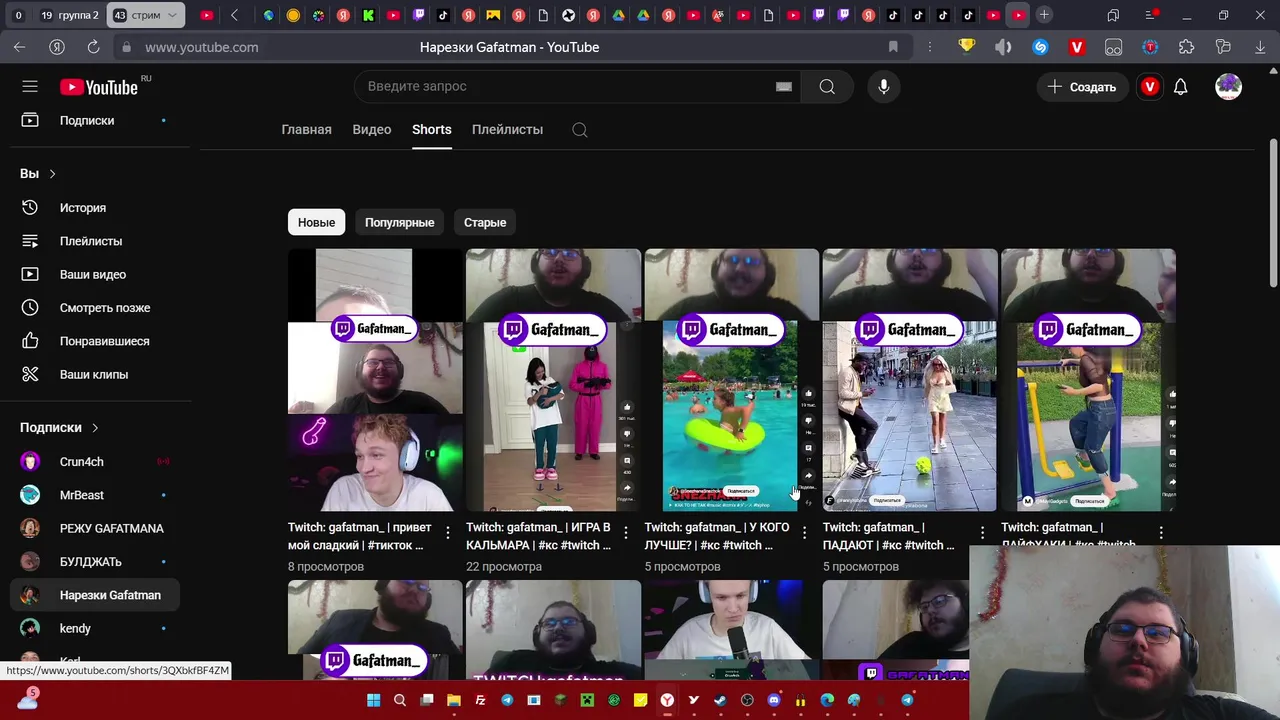Open options for 'ПАДАЮТ' short
The width and height of the screenshot is (1280, 720).
click(982, 533)
